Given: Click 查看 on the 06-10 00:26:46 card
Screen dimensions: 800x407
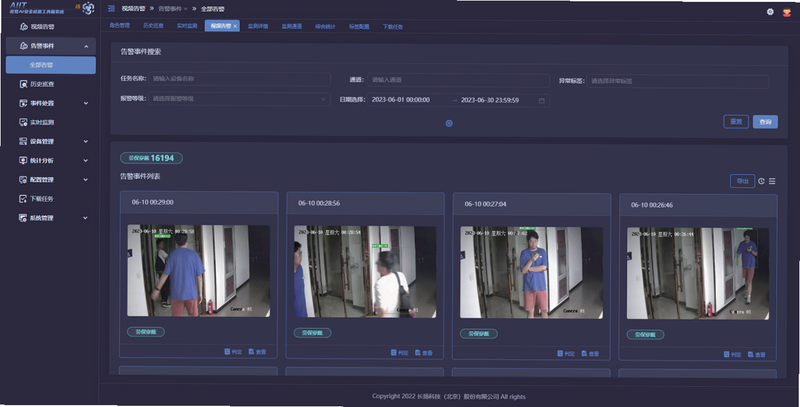Looking at the screenshot, I should (757, 354).
